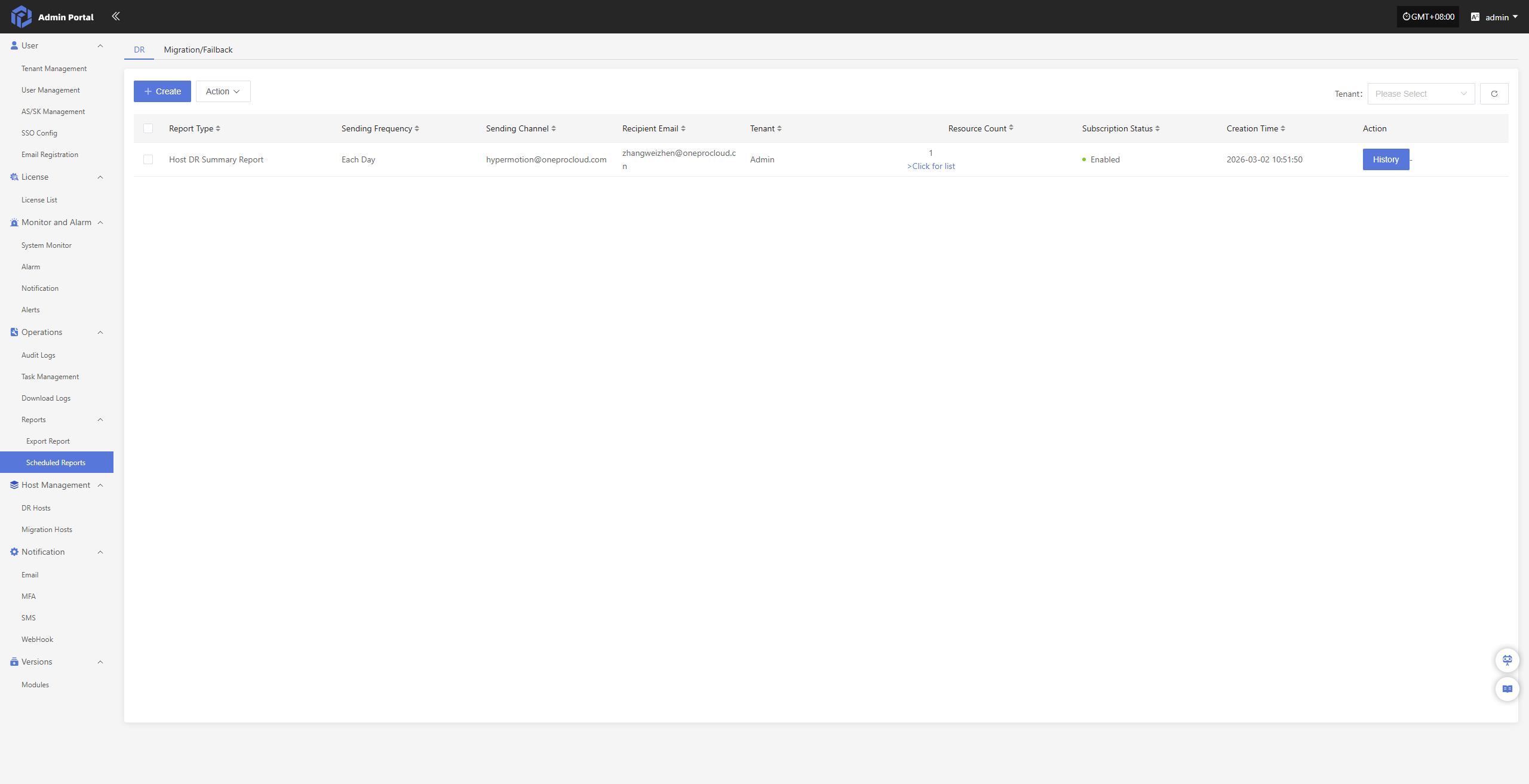Image resolution: width=1529 pixels, height=784 pixels.
Task: Click the Create button
Action: coord(162,91)
